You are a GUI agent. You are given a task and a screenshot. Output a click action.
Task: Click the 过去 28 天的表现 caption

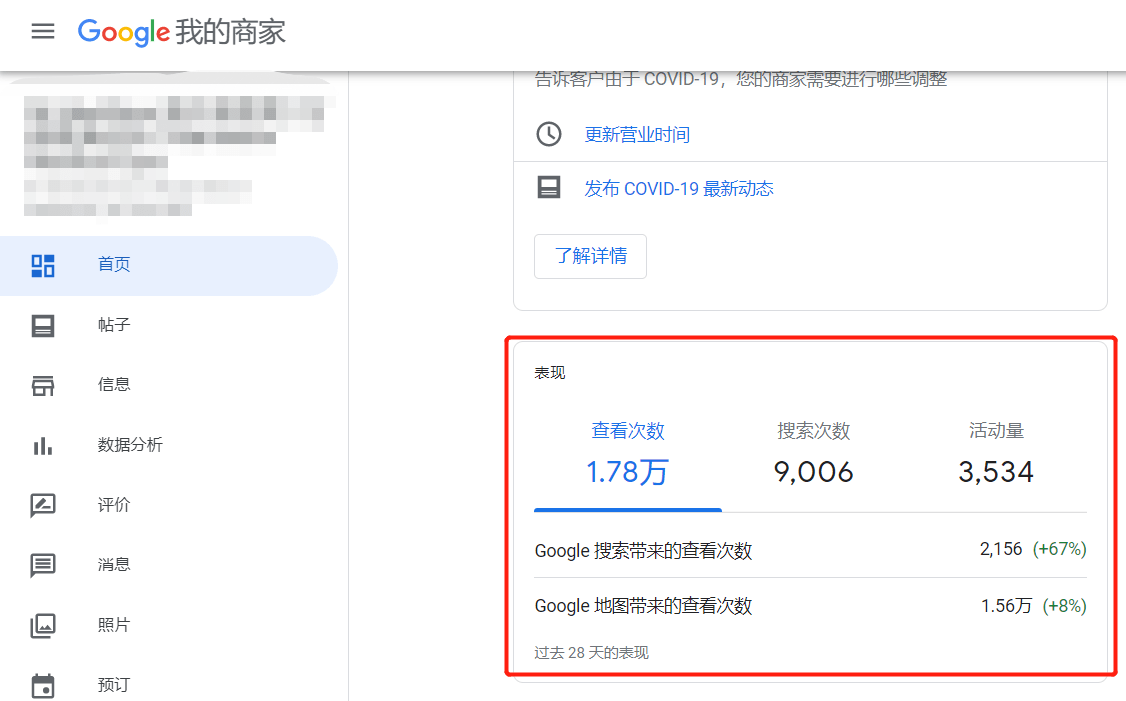point(592,653)
